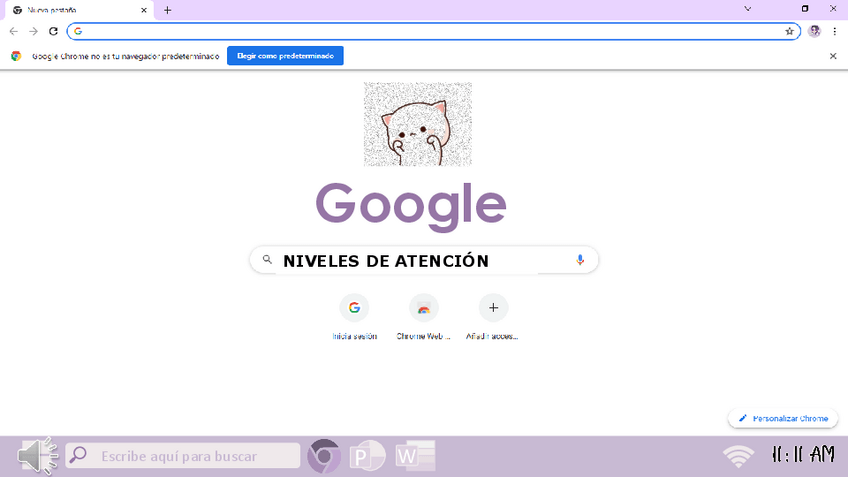Screen dimensions: 848x477
Task: Close the Nueva pestaña tab
Action: pos(144,10)
